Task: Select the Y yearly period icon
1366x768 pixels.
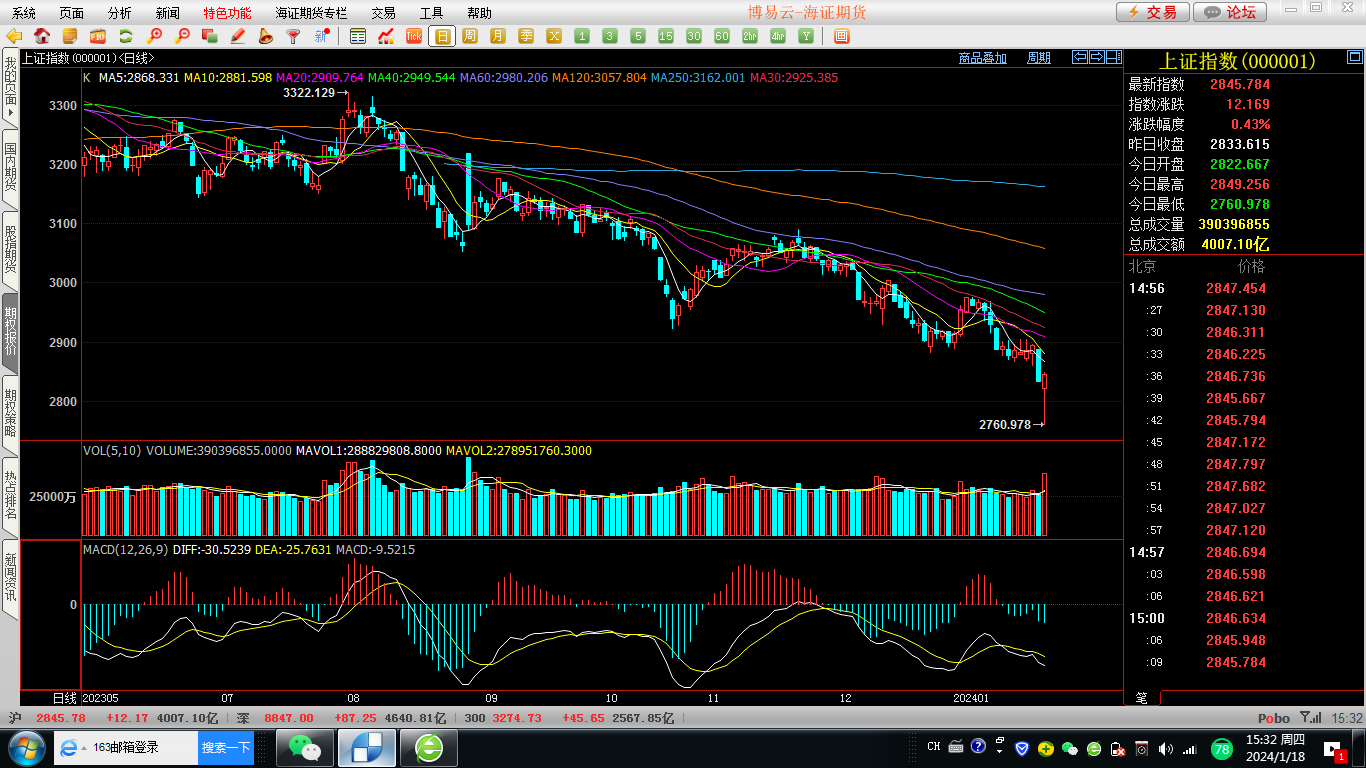Action: [806, 36]
